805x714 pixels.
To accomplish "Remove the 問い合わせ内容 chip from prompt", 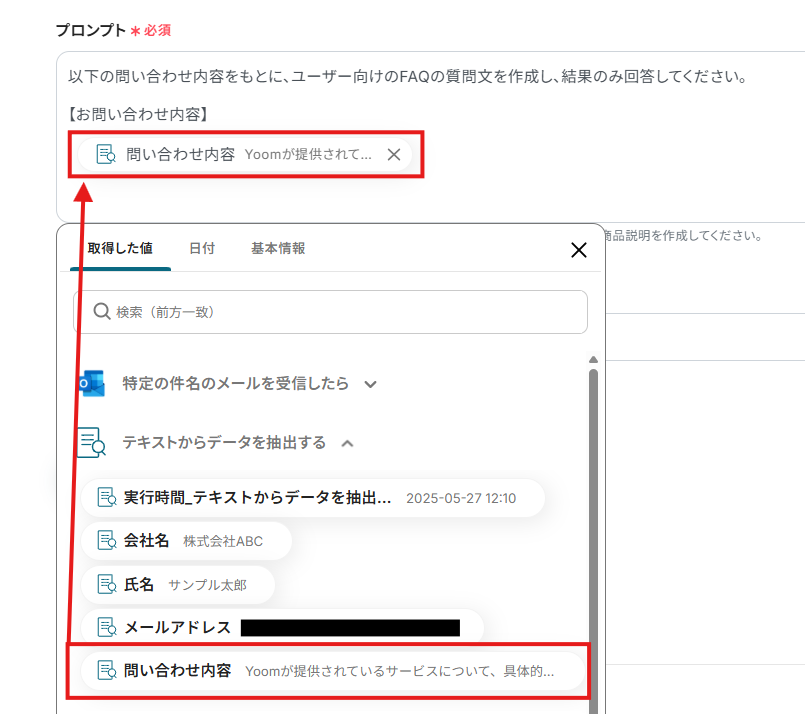I will click(394, 155).
